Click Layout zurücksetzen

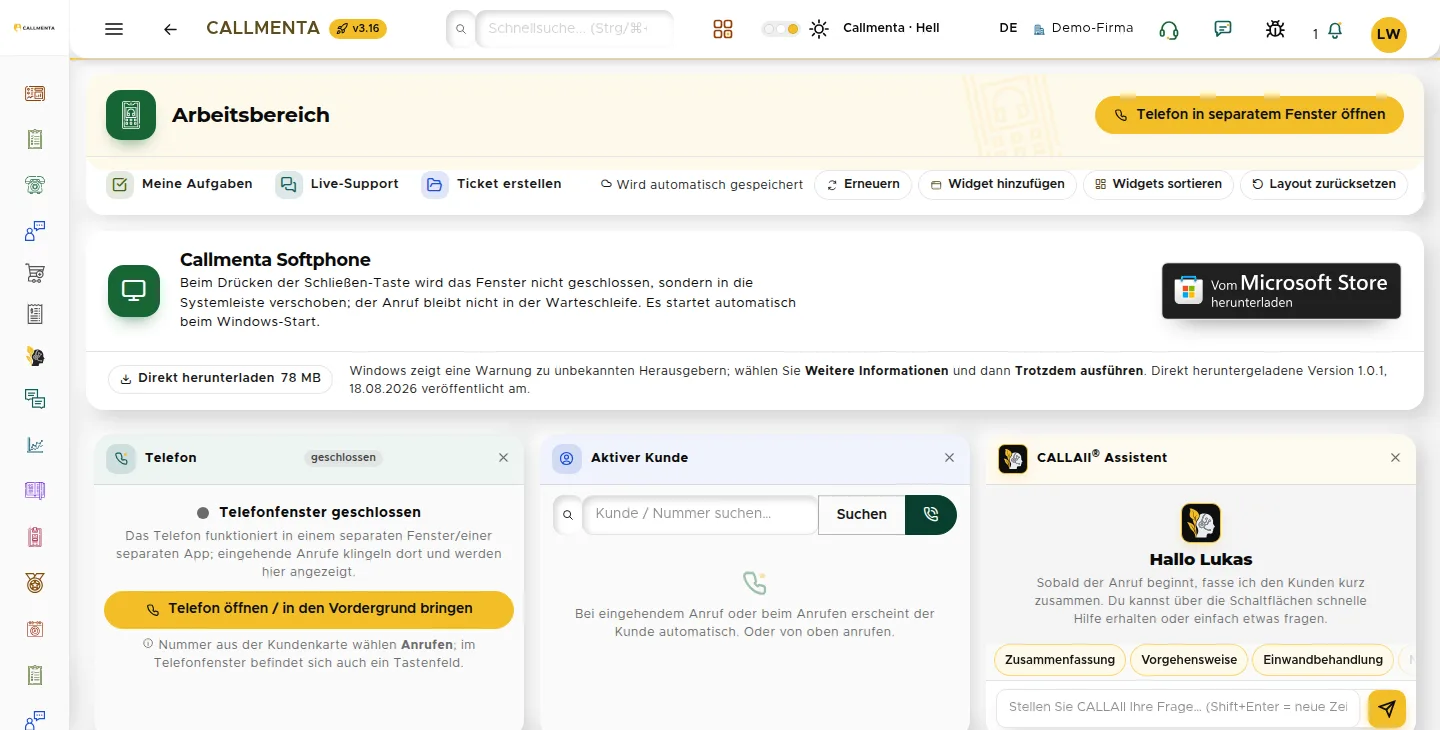[x=1324, y=184]
